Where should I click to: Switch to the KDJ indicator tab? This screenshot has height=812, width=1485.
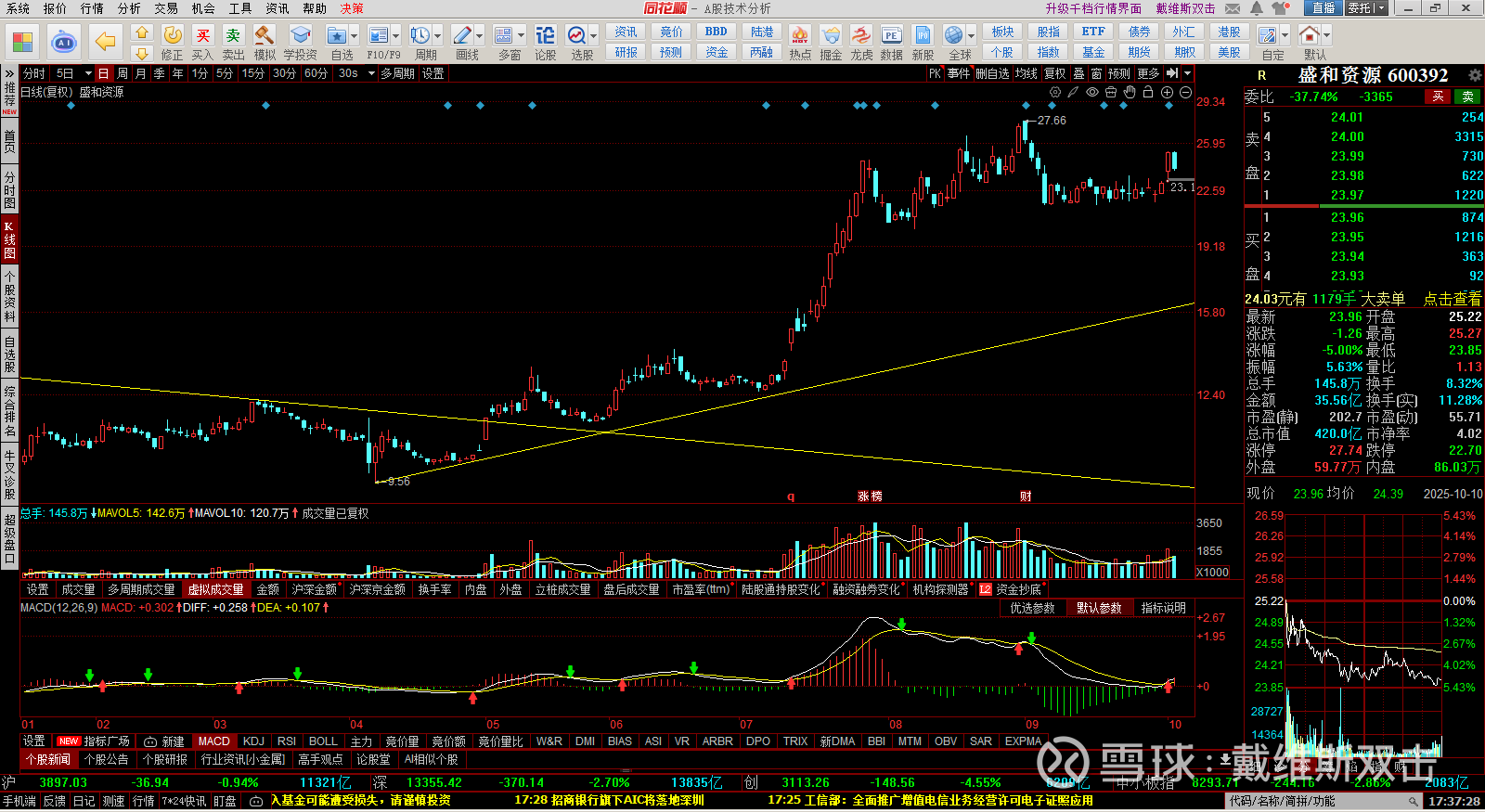pyautogui.click(x=253, y=741)
